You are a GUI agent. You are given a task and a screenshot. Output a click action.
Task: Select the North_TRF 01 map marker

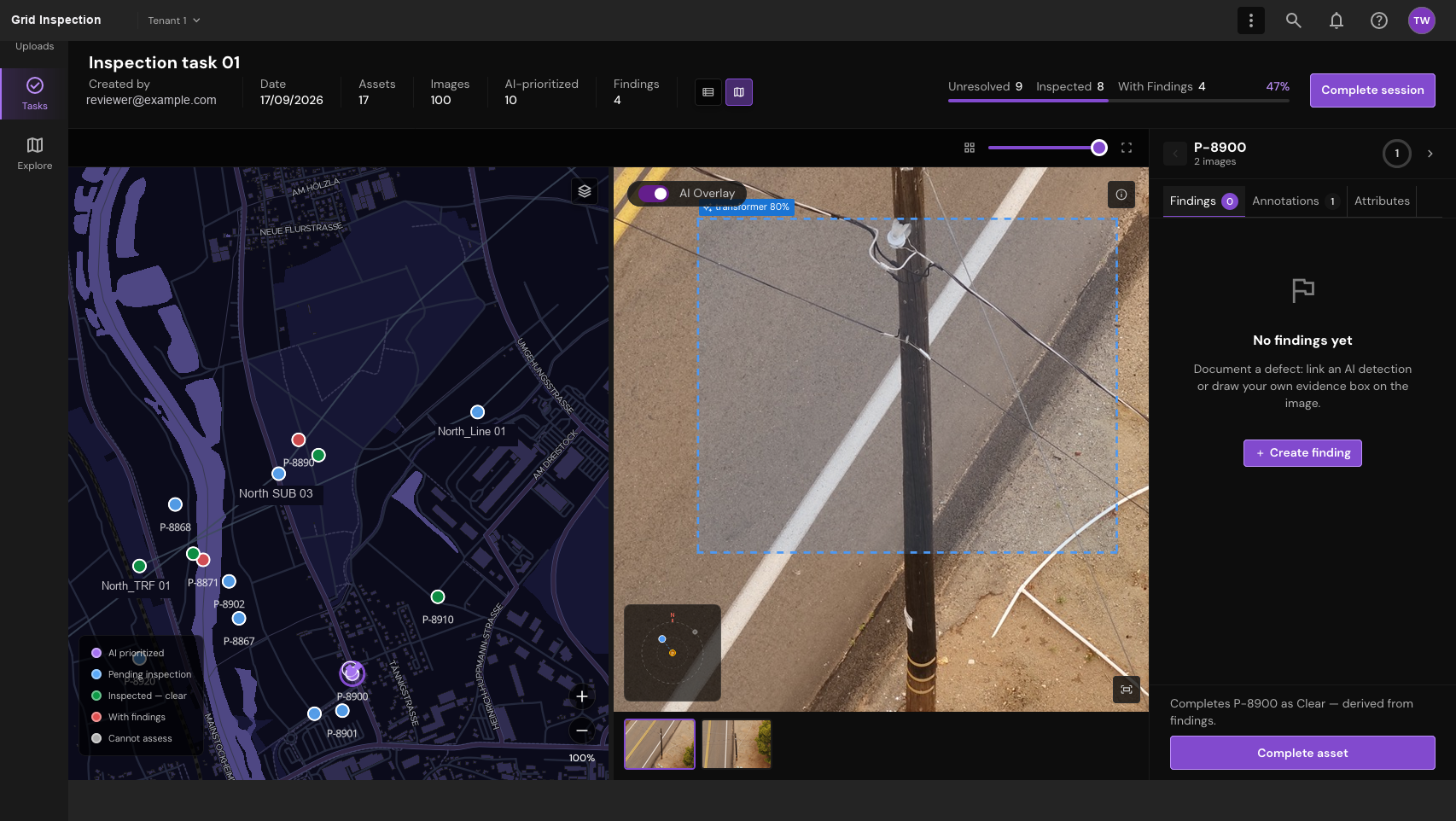[139, 566]
